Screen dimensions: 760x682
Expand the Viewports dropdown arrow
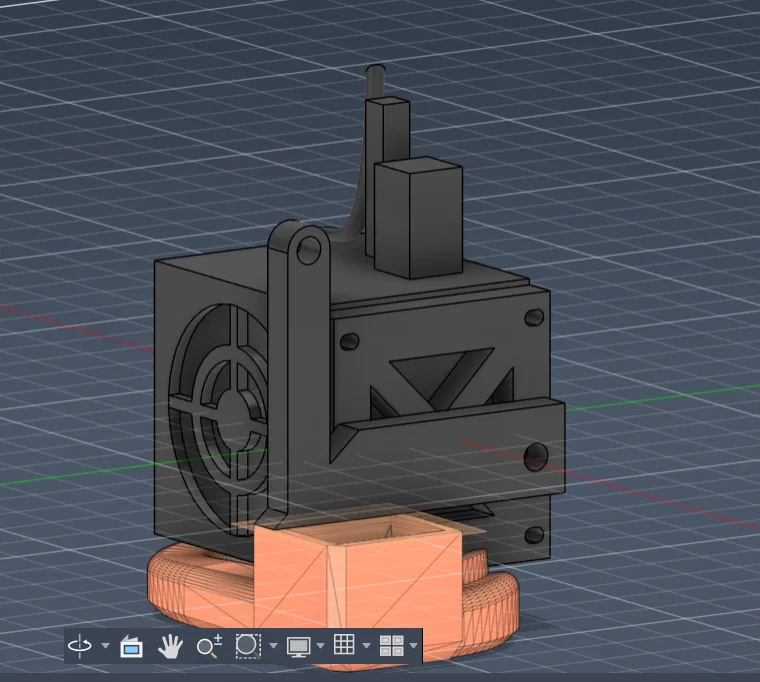413,646
